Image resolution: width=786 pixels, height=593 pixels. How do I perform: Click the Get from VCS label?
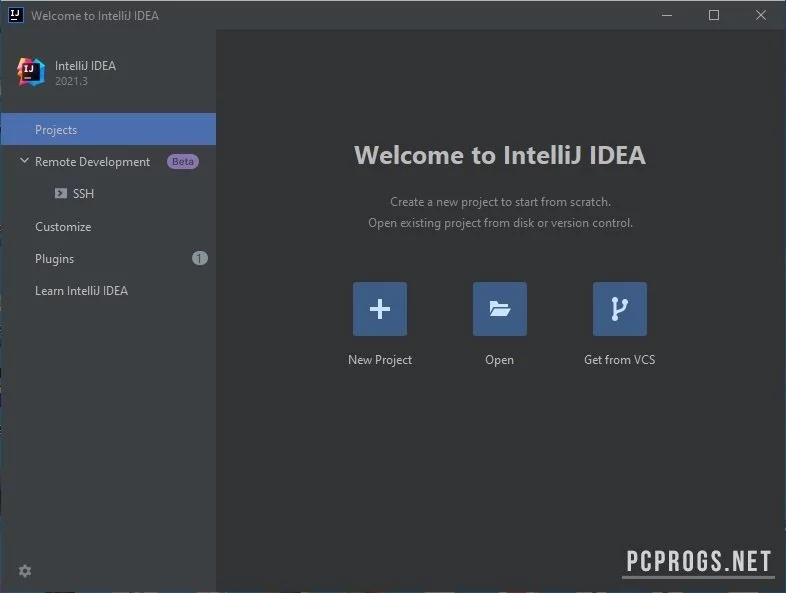620,360
